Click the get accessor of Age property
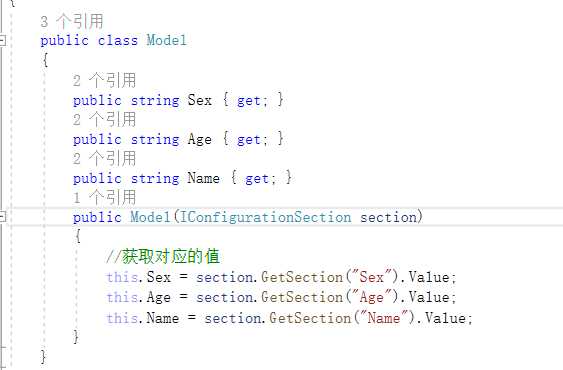This screenshot has width=563, height=370. [x=248, y=139]
